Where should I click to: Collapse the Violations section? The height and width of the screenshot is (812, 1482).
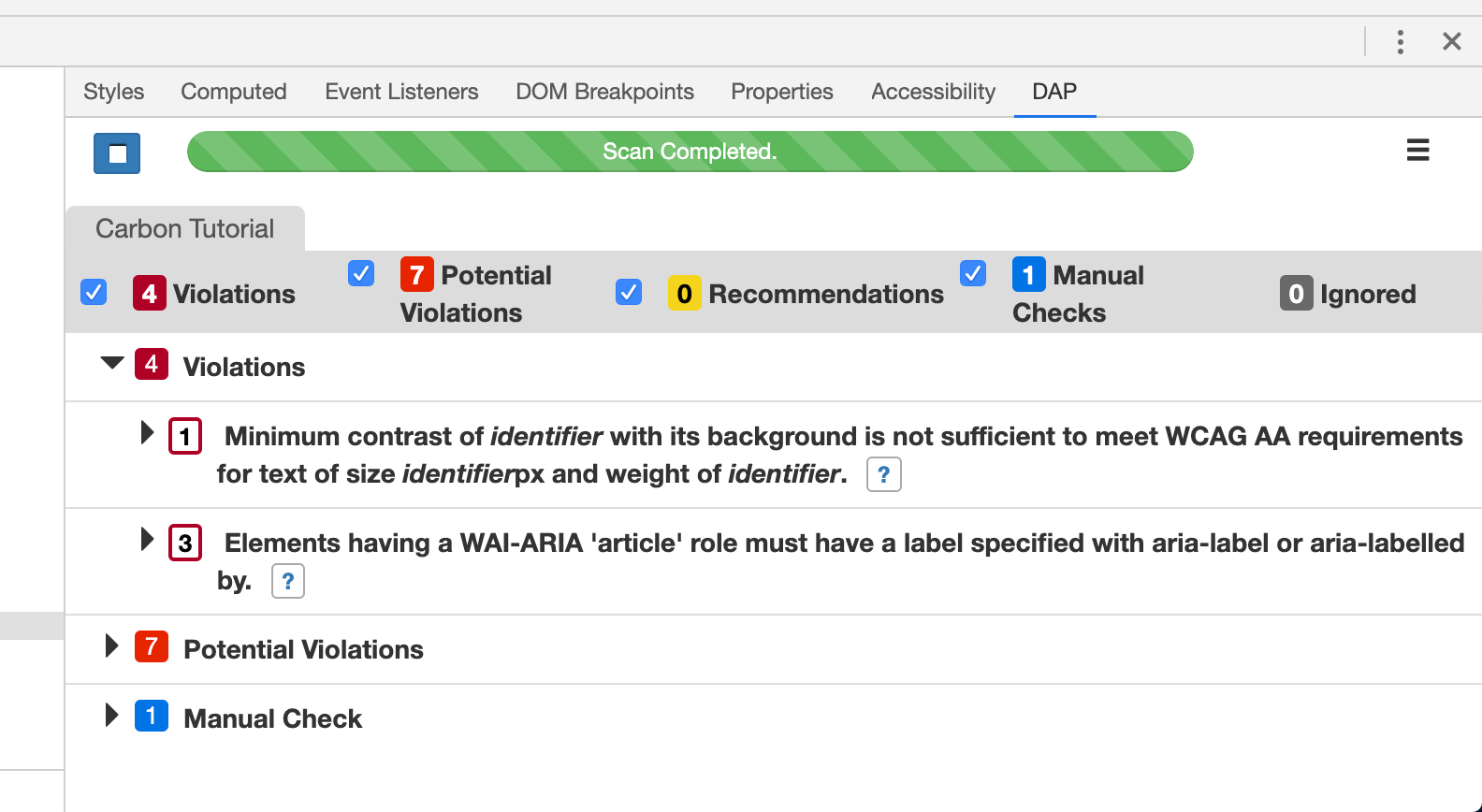point(112,363)
